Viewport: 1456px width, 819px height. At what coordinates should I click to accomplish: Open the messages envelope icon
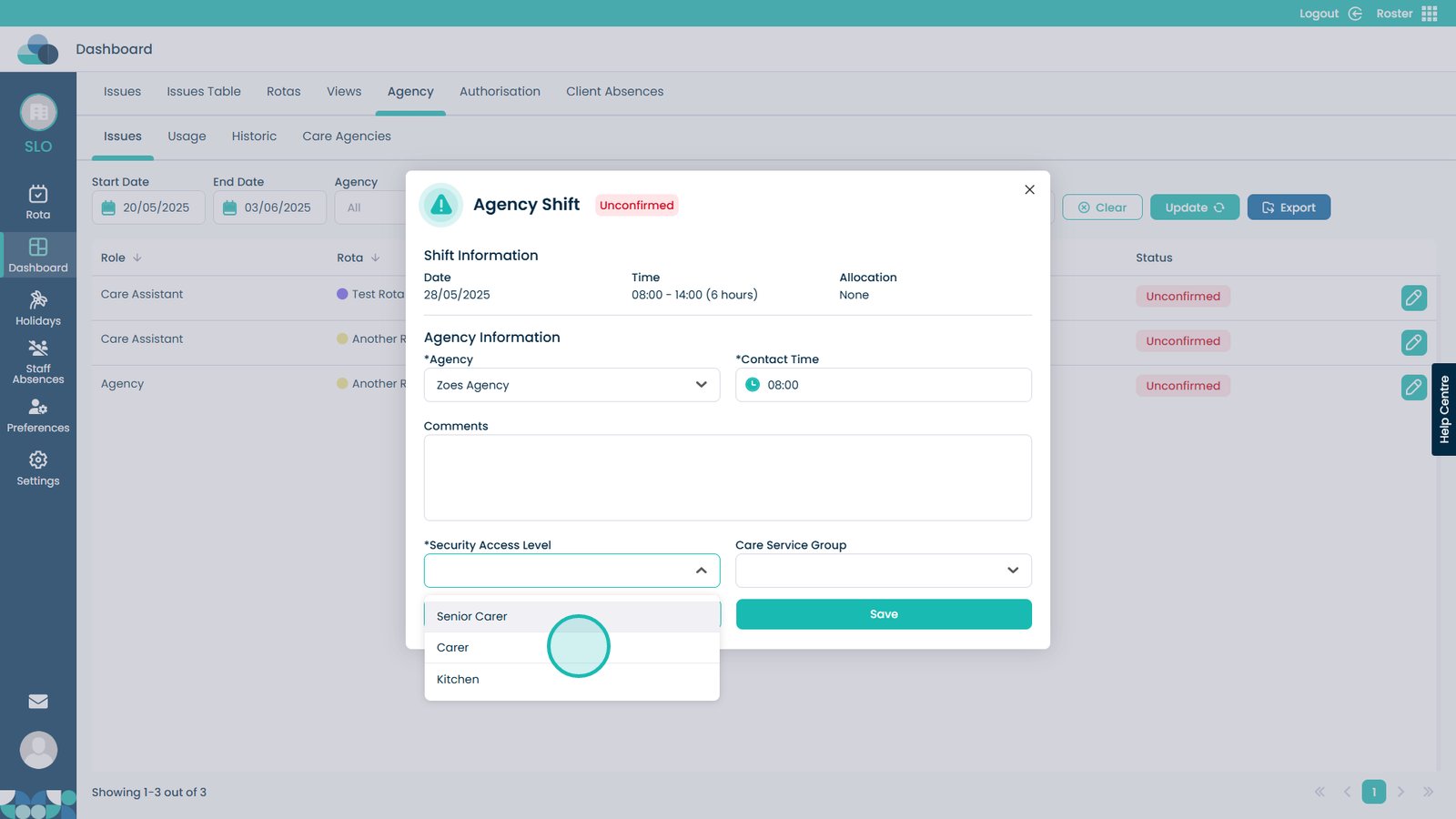(38, 702)
